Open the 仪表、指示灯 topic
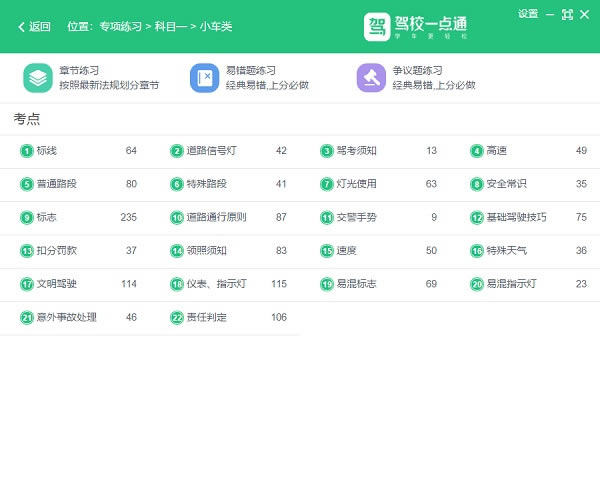The image size is (600, 480). [x=215, y=284]
